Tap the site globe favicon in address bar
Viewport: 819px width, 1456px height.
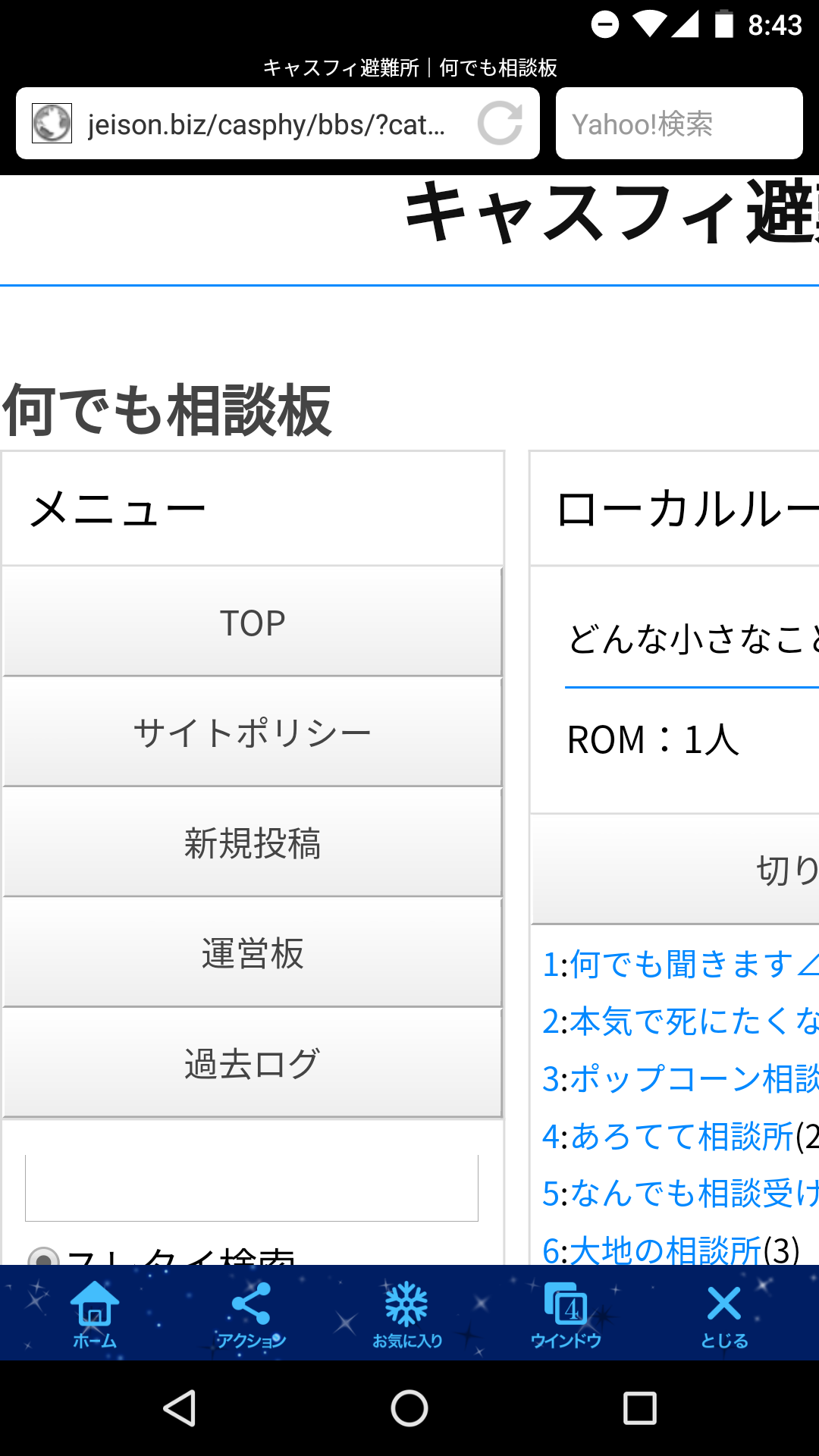point(52,123)
